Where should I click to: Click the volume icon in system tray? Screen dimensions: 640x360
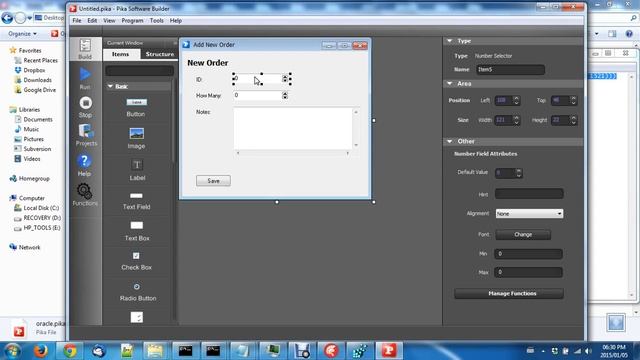pos(588,351)
